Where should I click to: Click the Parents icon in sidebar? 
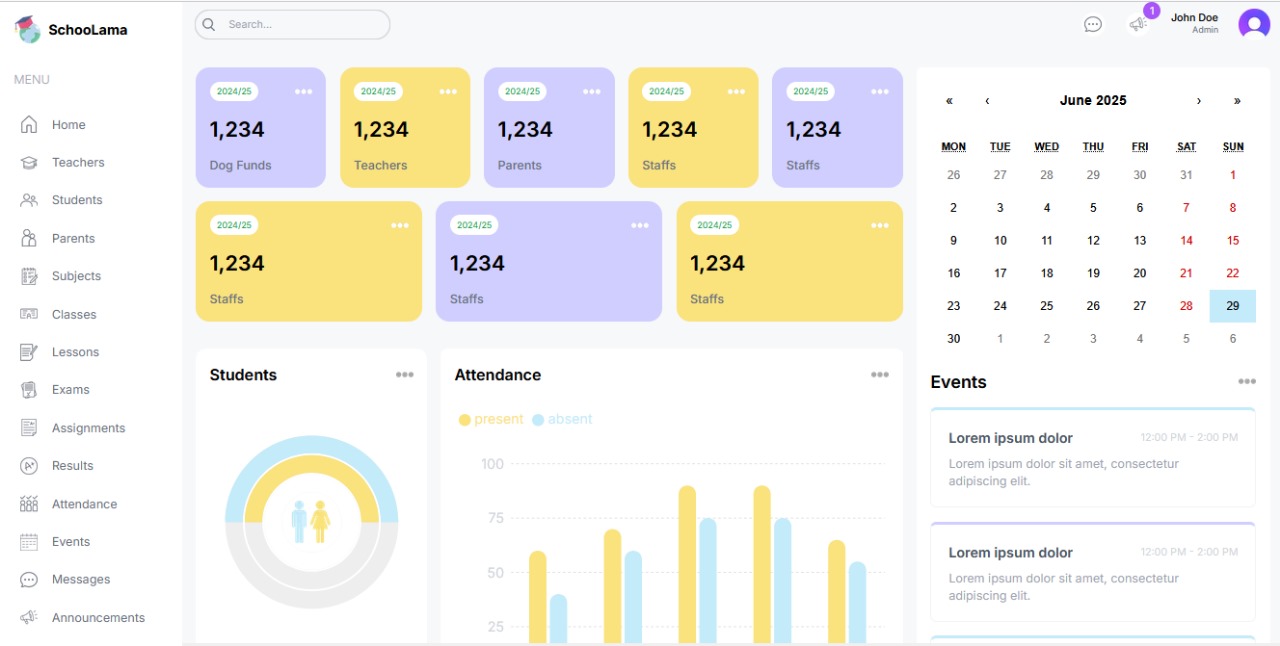pos(29,238)
